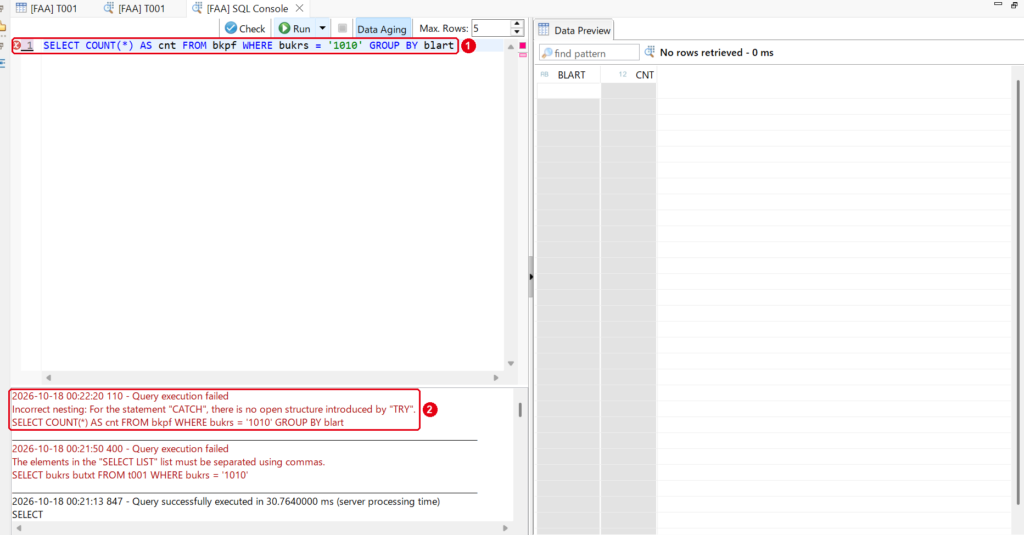This screenshot has width=1024, height=535.
Task: Decrease Max. Rows with down spinner
Action: click(517, 32)
